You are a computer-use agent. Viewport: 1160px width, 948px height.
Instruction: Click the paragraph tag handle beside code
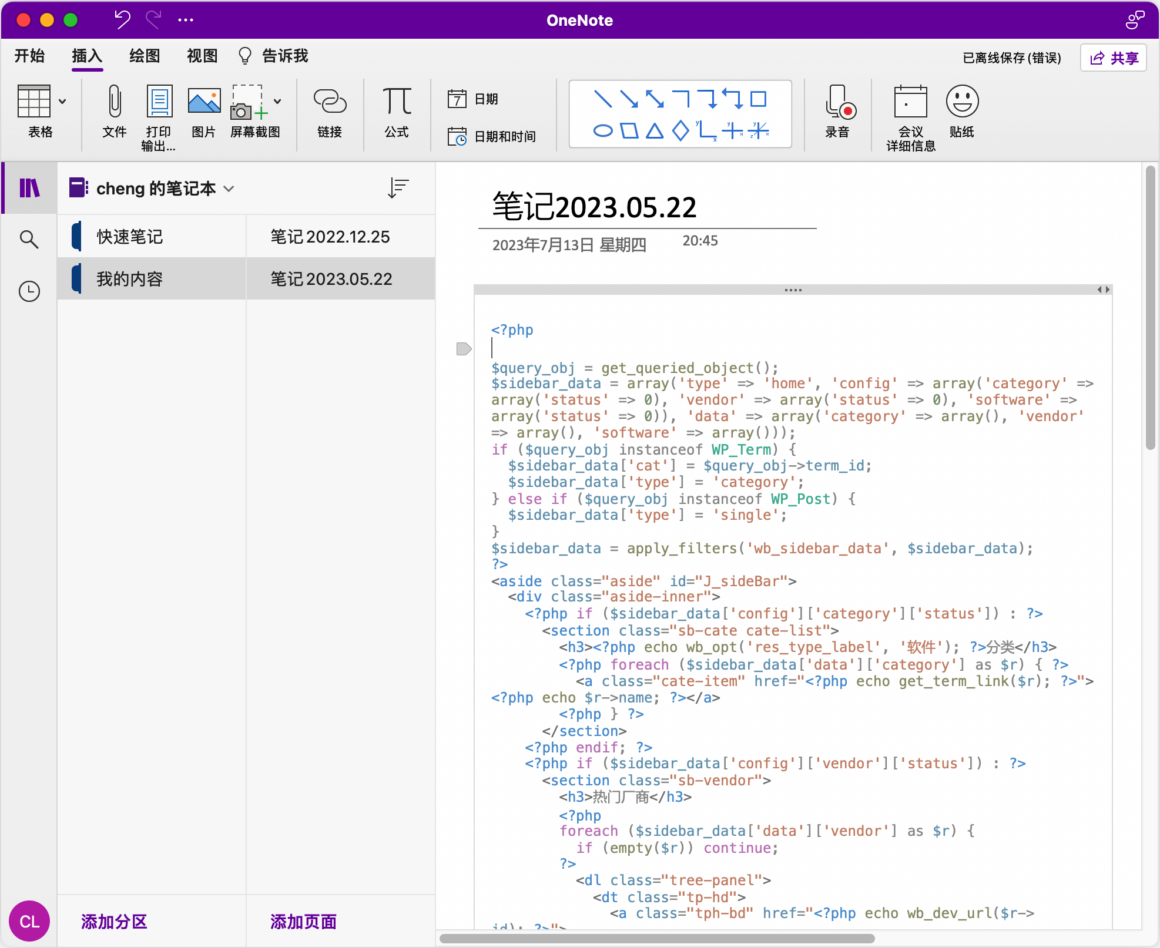tap(464, 349)
